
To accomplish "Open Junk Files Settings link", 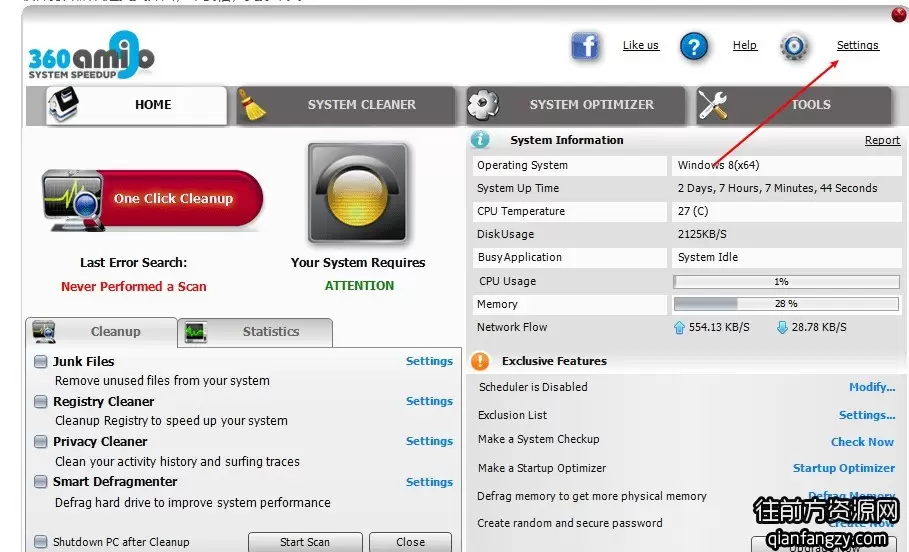I will point(430,361).
